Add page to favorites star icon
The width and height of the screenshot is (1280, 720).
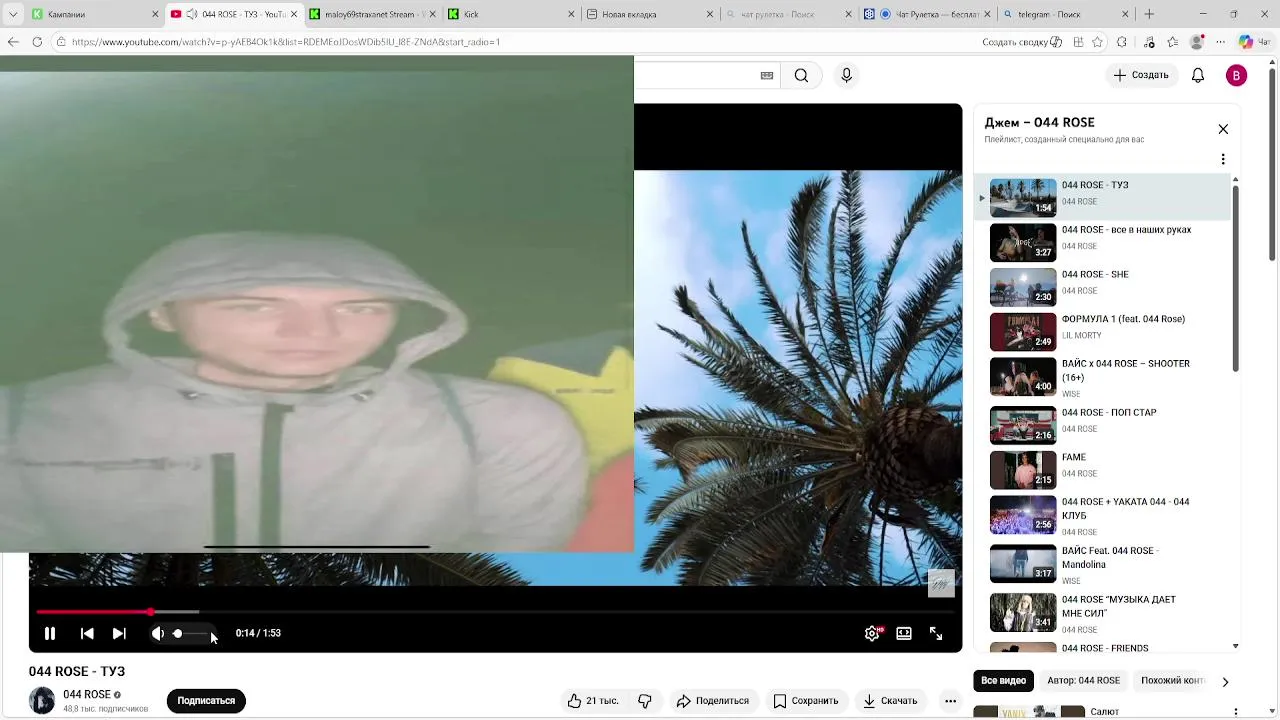click(x=1098, y=42)
